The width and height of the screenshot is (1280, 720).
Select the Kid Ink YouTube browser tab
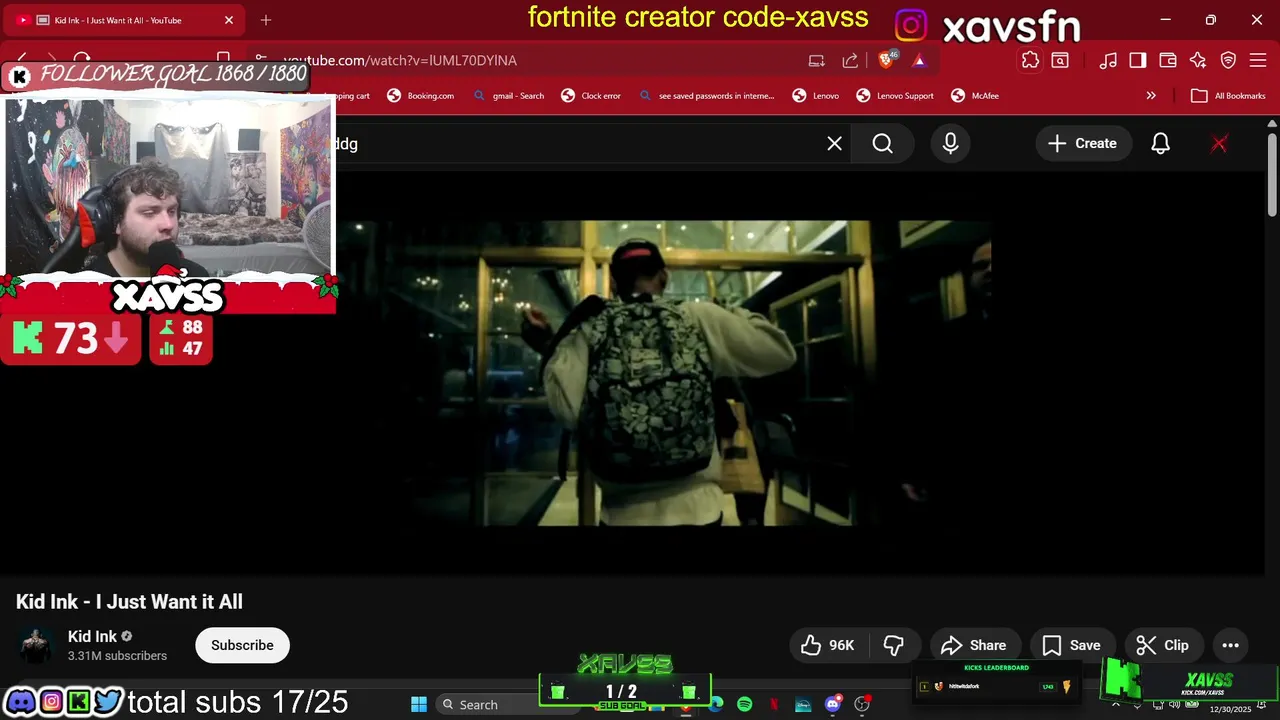(124, 20)
